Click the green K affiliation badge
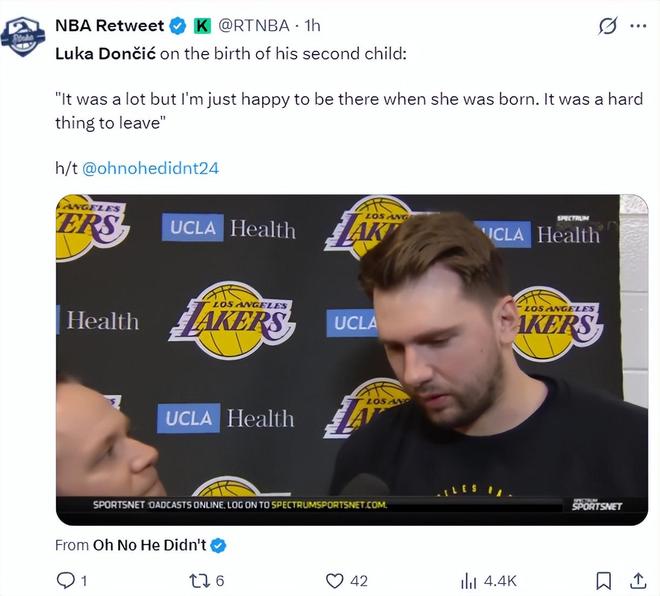Image resolution: width=660 pixels, height=596 pixels. (x=201, y=25)
